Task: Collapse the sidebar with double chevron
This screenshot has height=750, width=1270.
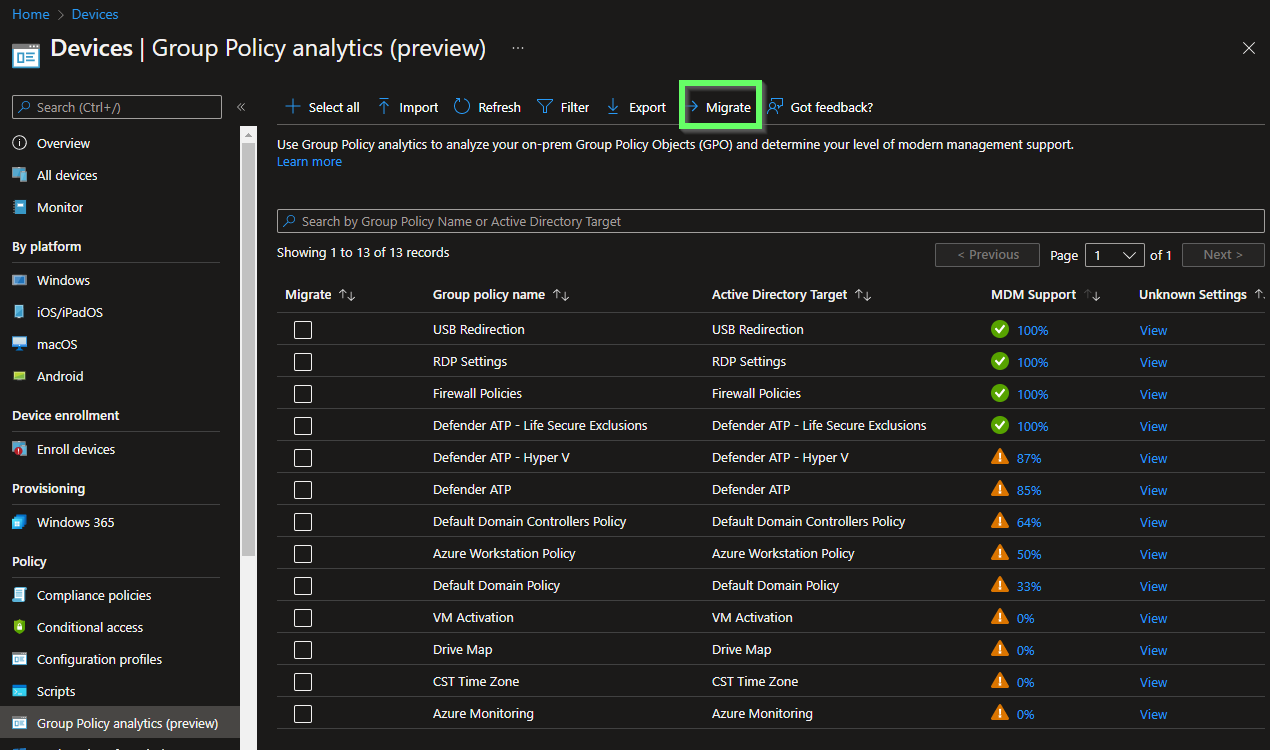Action: [241, 107]
